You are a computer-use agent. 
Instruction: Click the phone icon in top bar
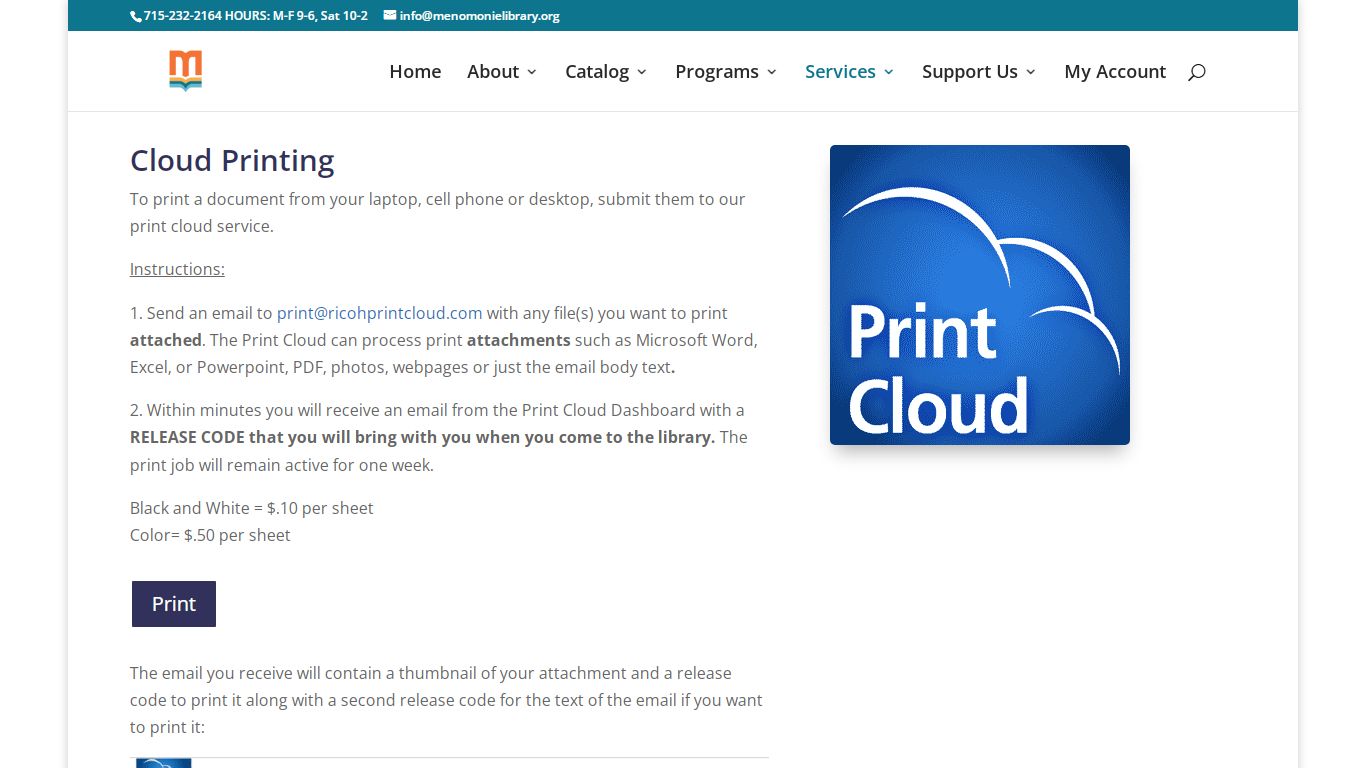tap(135, 16)
